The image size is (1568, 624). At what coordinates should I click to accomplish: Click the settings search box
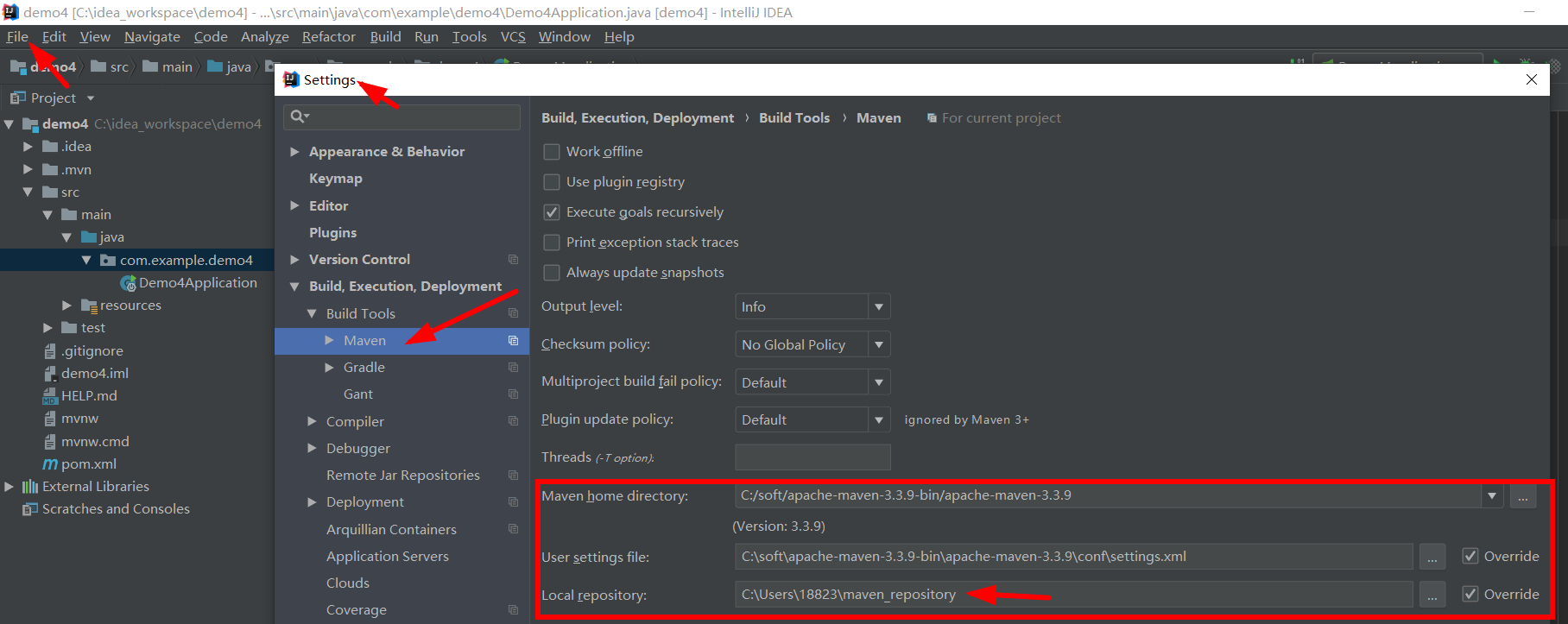point(402,117)
